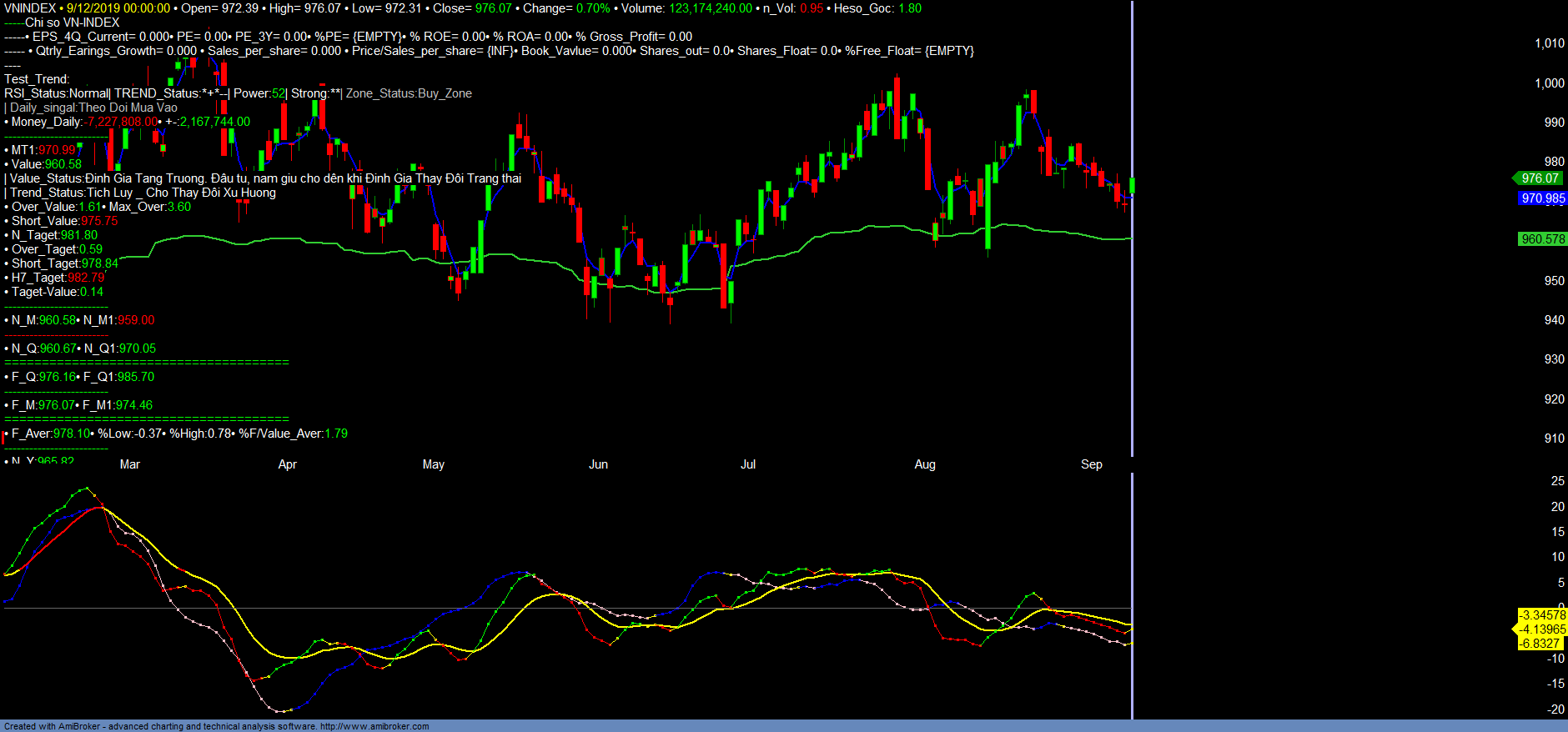1568x732 pixels.
Task: Select the Aug label on time axis
Action: pos(924,464)
